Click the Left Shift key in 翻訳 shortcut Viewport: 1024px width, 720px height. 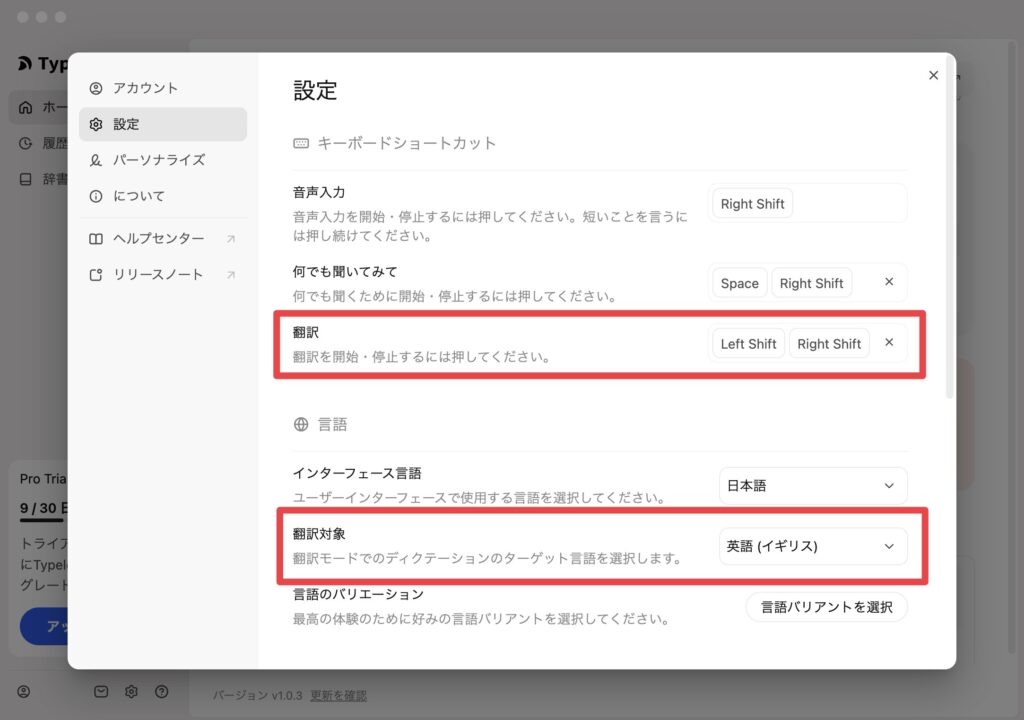tap(748, 344)
